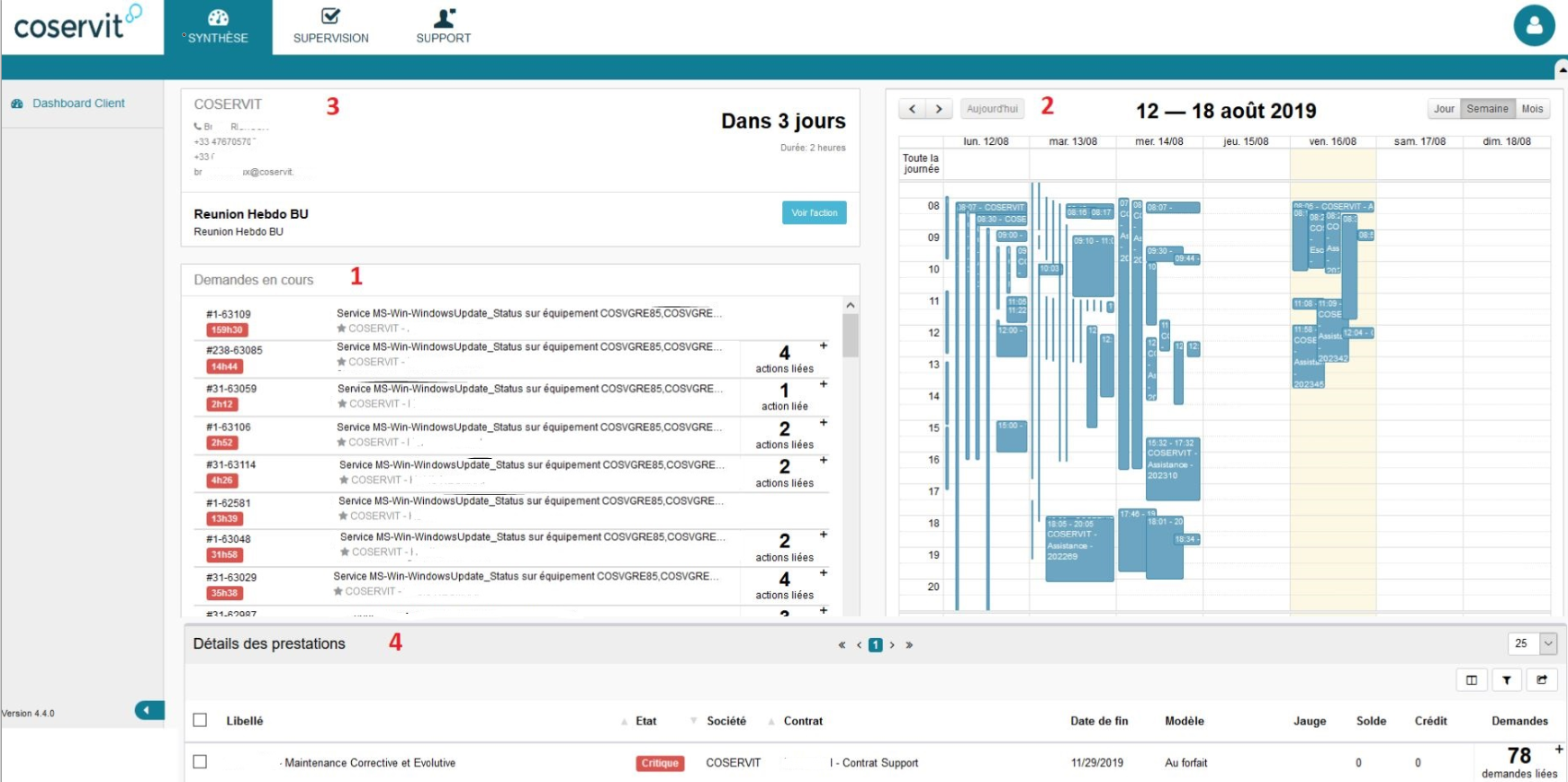The height and width of the screenshot is (782, 1568).
Task: Sort by the Etat column
Action: [x=645, y=721]
